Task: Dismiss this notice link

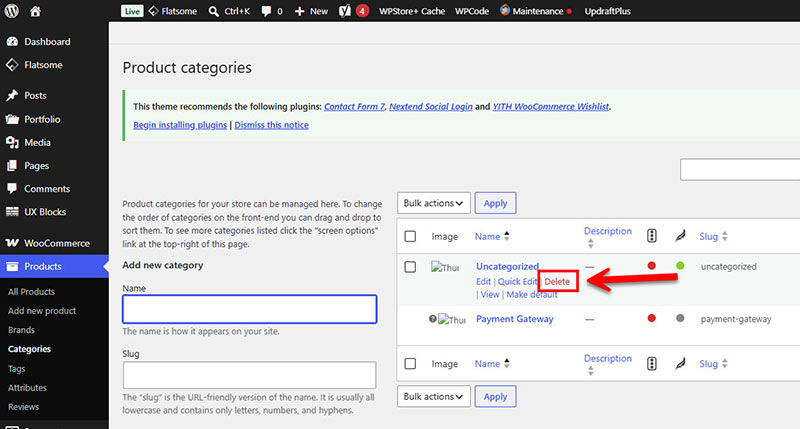Action: (271, 125)
